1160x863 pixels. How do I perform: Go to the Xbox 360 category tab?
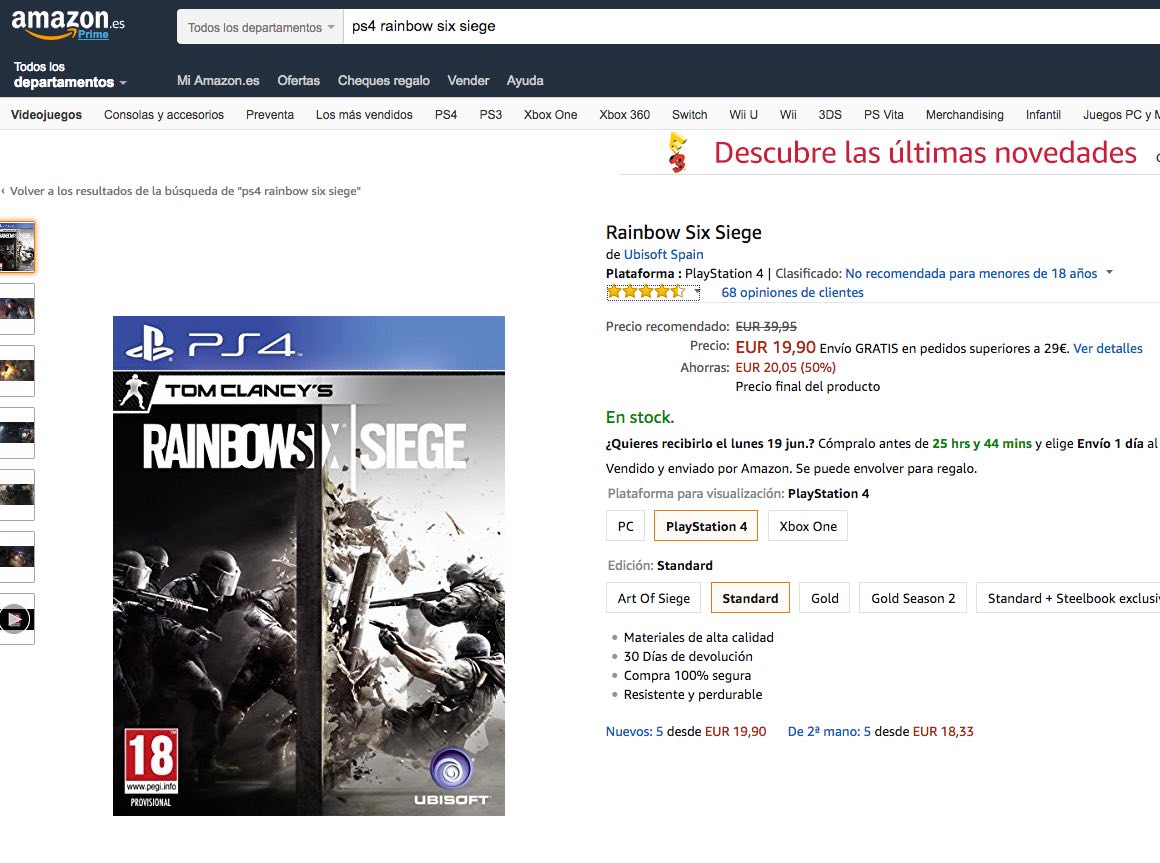tap(624, 115)
